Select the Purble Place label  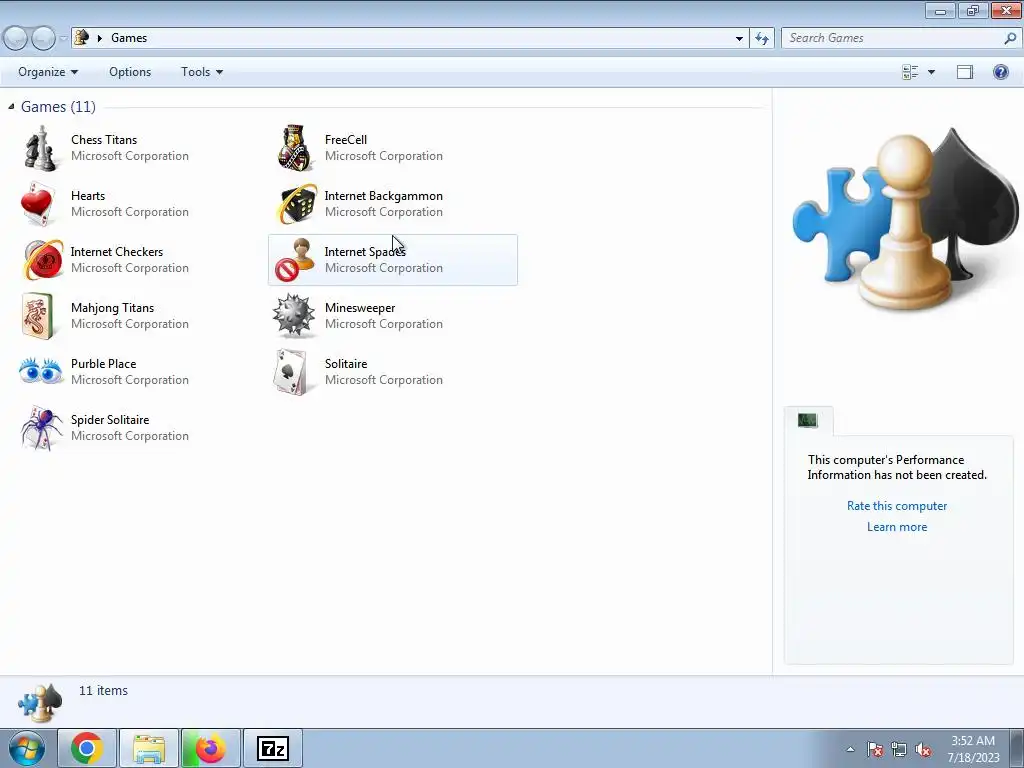click(x=103, y=364)
